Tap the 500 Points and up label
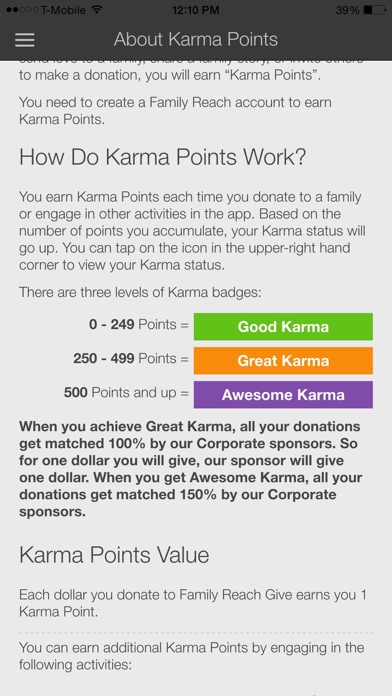Viewport: 392px width, 696px height. click(x=127, y=393)
